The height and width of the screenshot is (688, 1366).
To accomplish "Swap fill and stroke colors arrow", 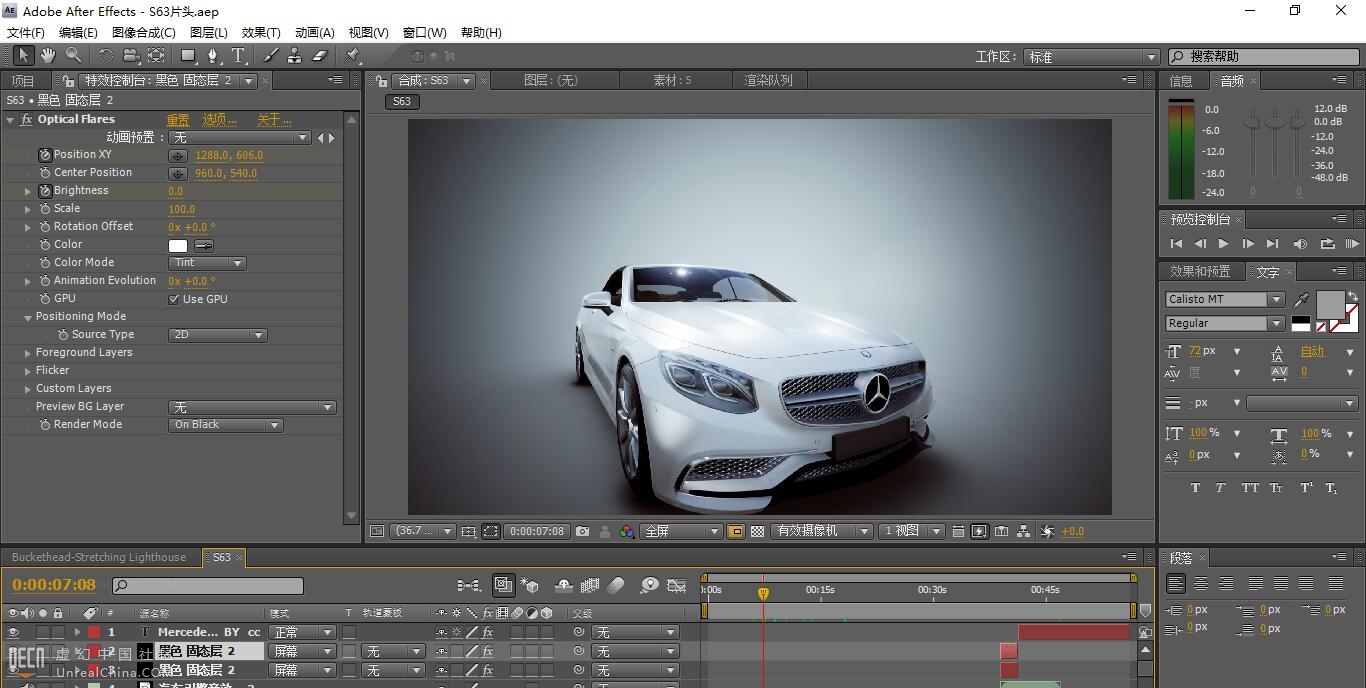I will (x=1353, y=296).
